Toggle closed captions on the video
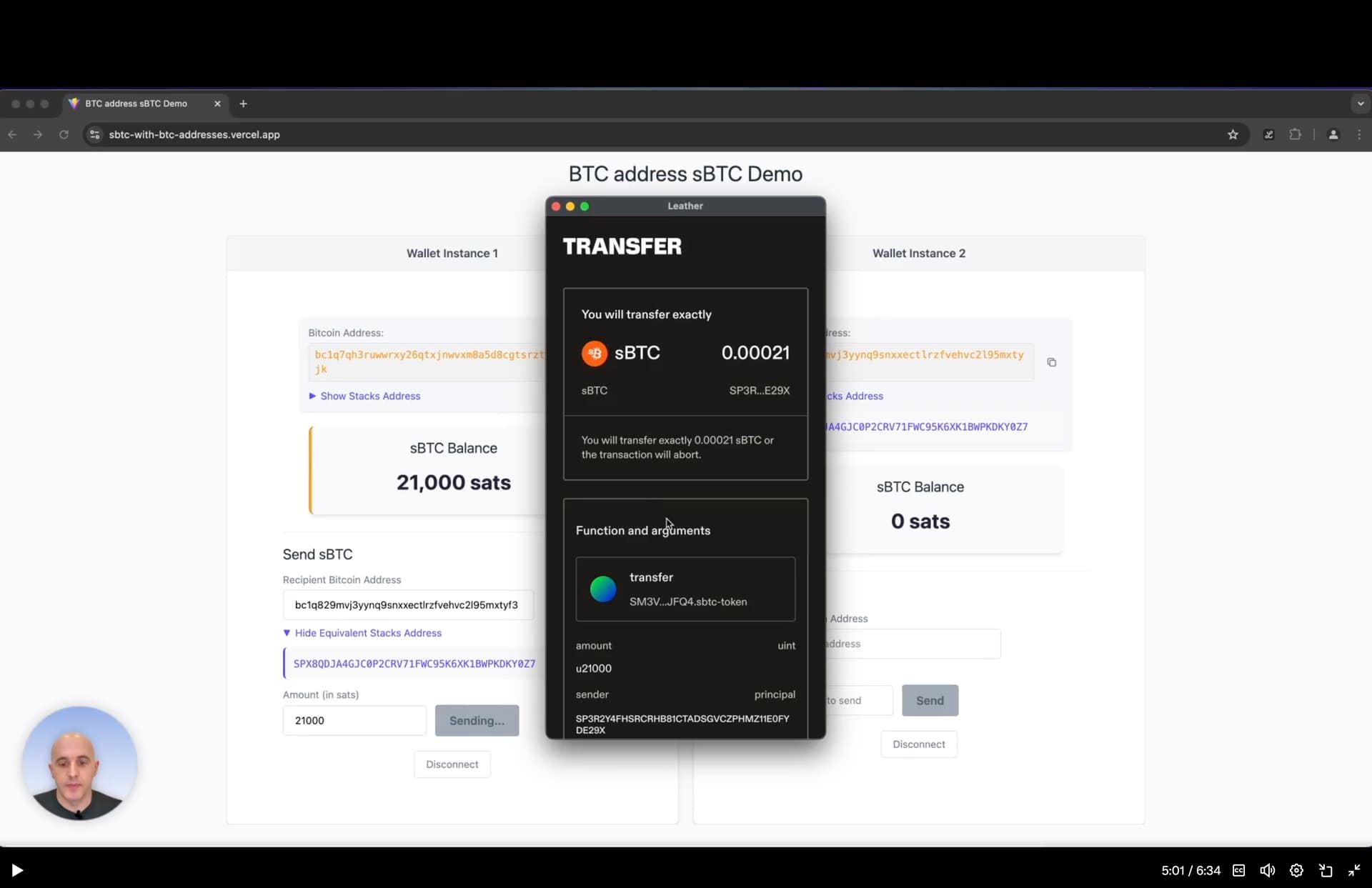The height and width of the screenshot is (888, 1372). (x=1239, y=870)
